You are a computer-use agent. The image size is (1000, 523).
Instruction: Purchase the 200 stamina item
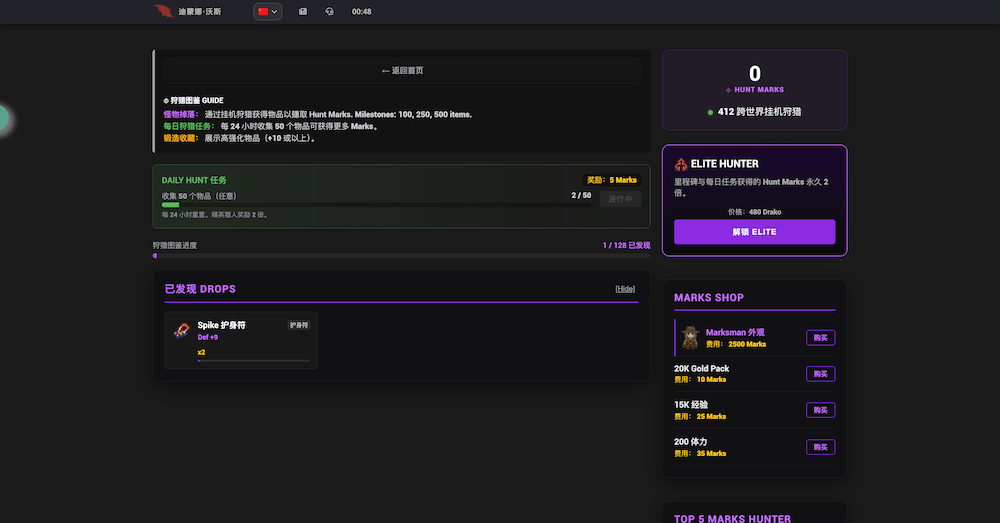[820, 447]
